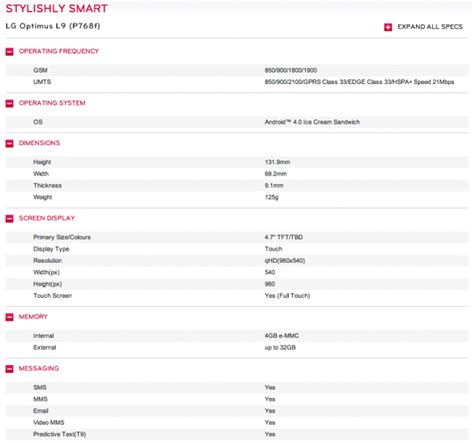Click Android 4.0 Ice Cream Sandwich value

tap(312, 122)
